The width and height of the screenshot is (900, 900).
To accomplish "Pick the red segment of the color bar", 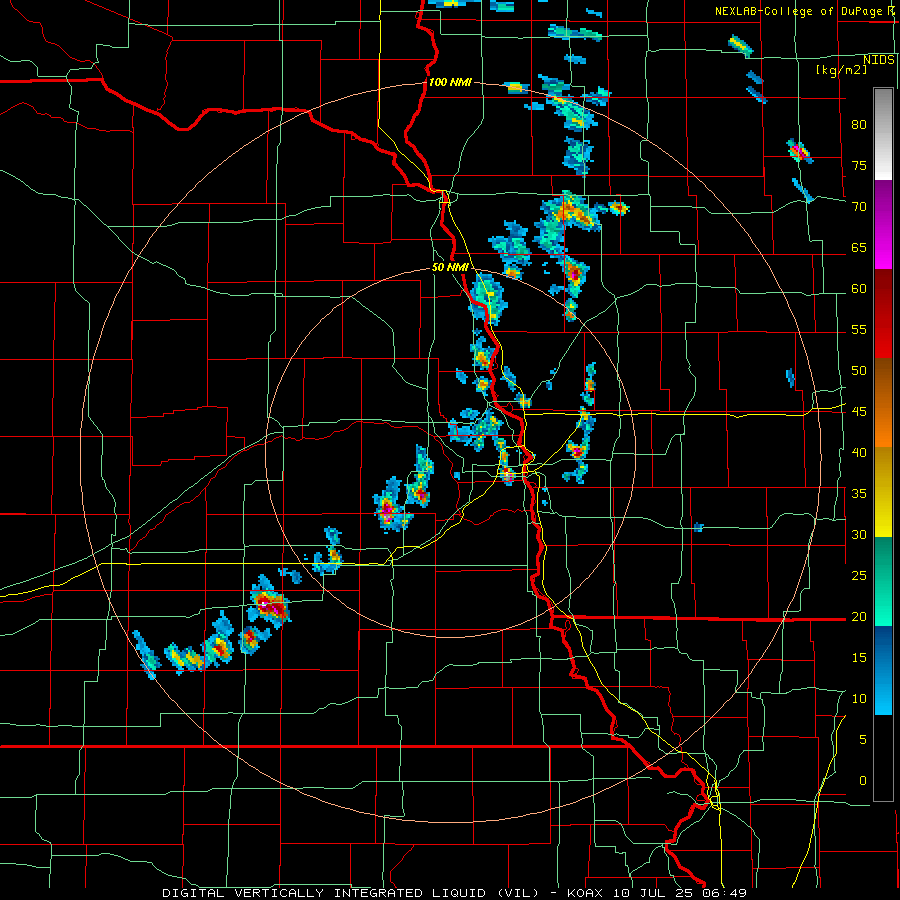I will click(x=883, y=314).
